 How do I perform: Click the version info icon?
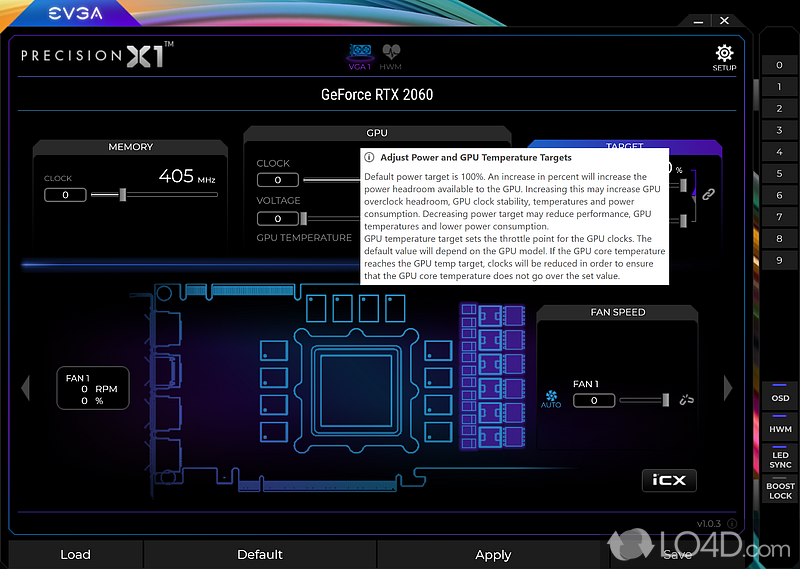tap(732, 524)
